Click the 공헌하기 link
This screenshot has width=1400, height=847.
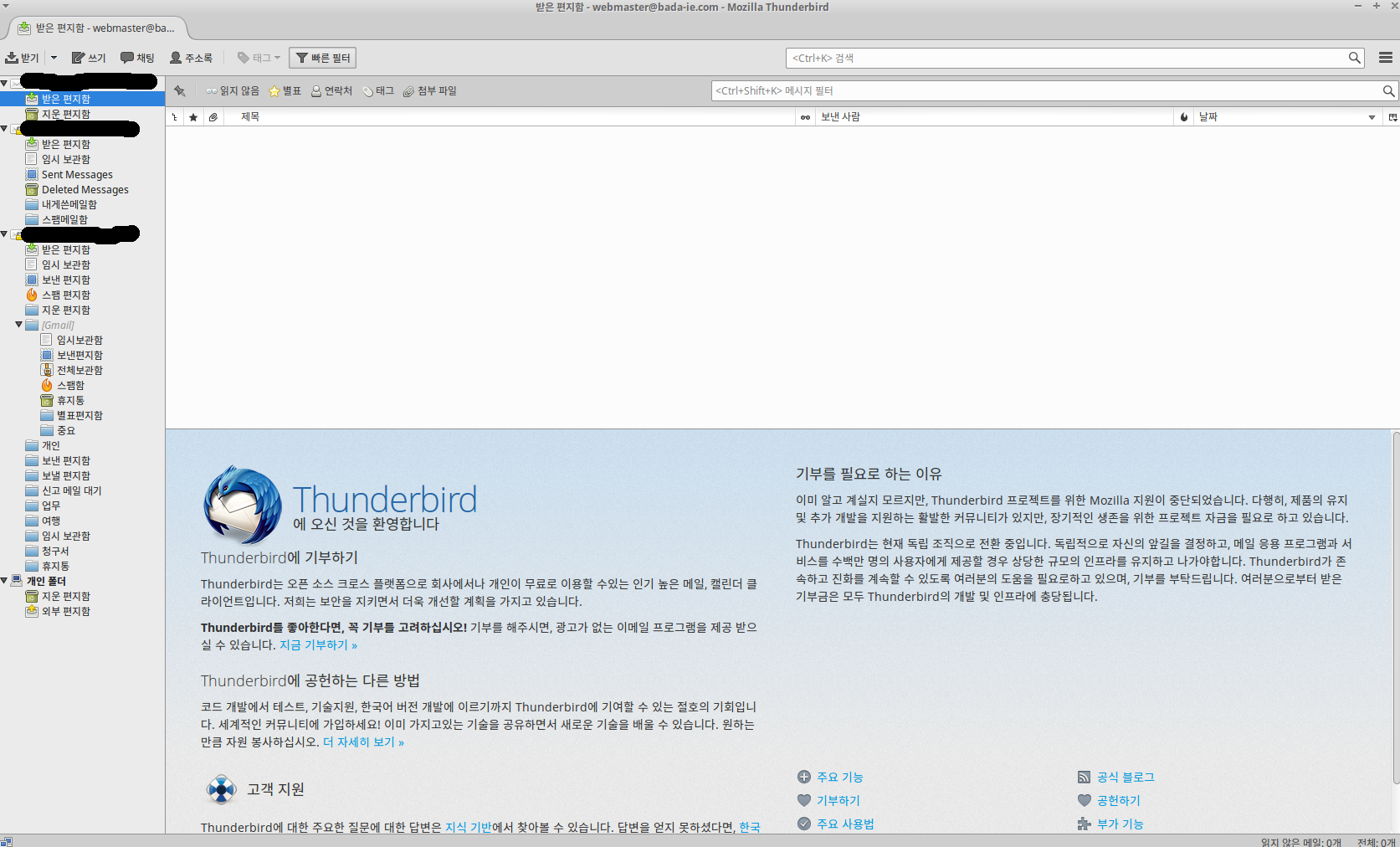[x=1119, y=801]
